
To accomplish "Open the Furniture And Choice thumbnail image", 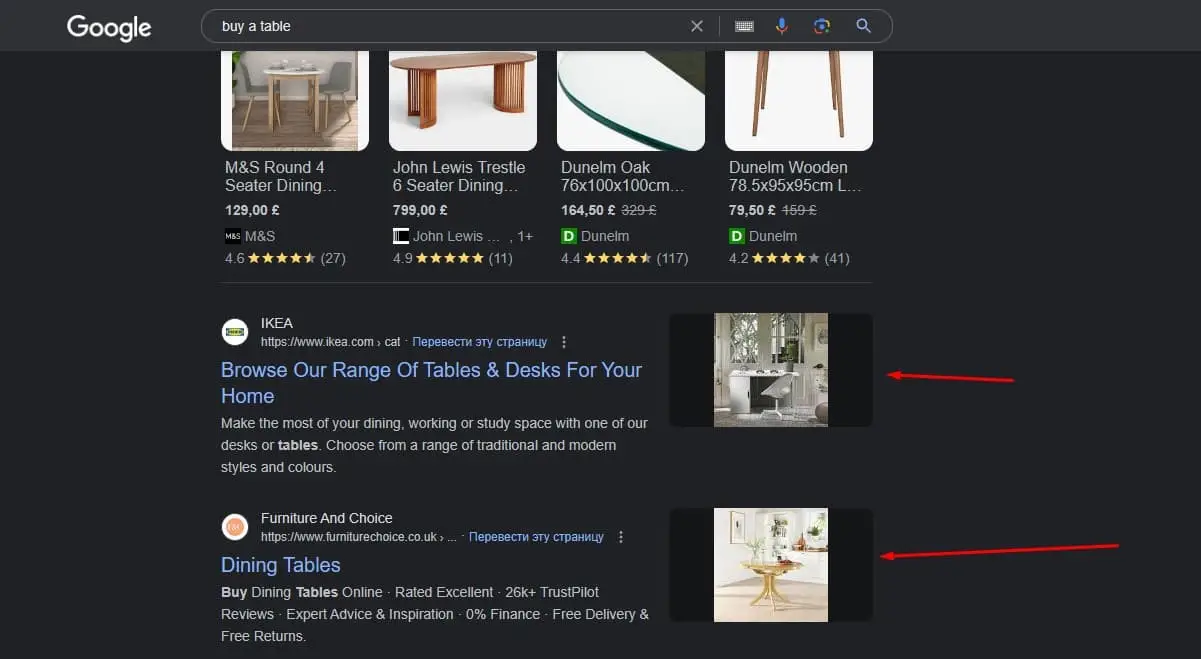I will pos(771,565).
